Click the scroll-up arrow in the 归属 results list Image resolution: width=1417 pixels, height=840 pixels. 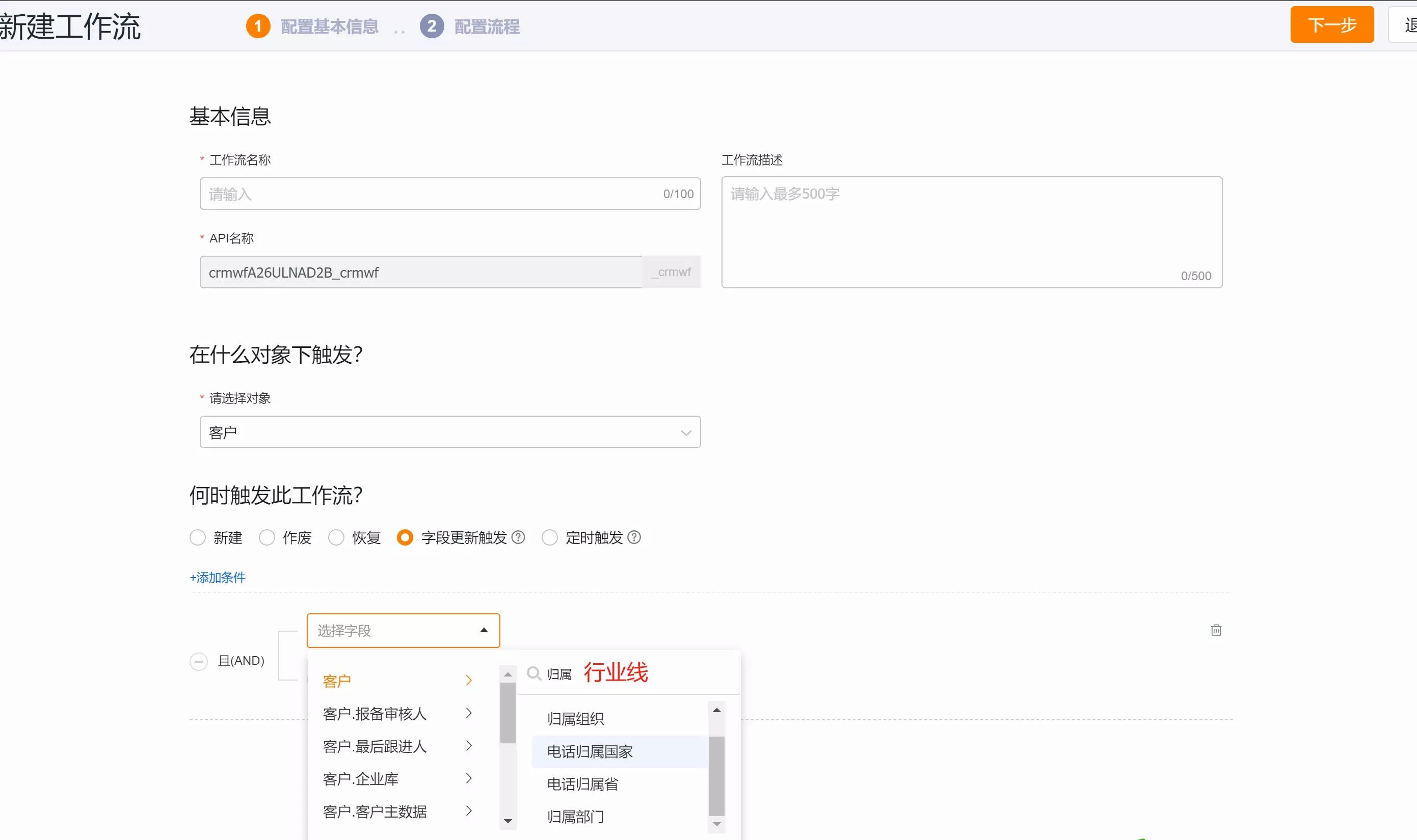tap(716, 710)
